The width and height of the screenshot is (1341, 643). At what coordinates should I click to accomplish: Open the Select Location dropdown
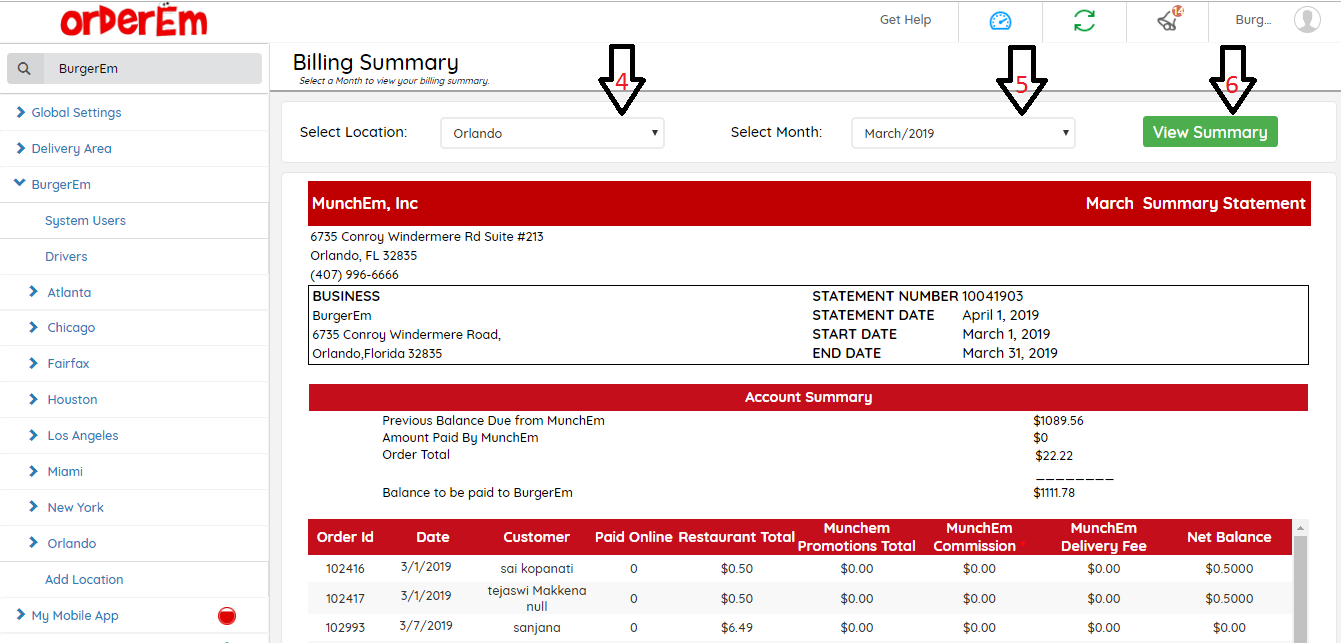point(552,133)
